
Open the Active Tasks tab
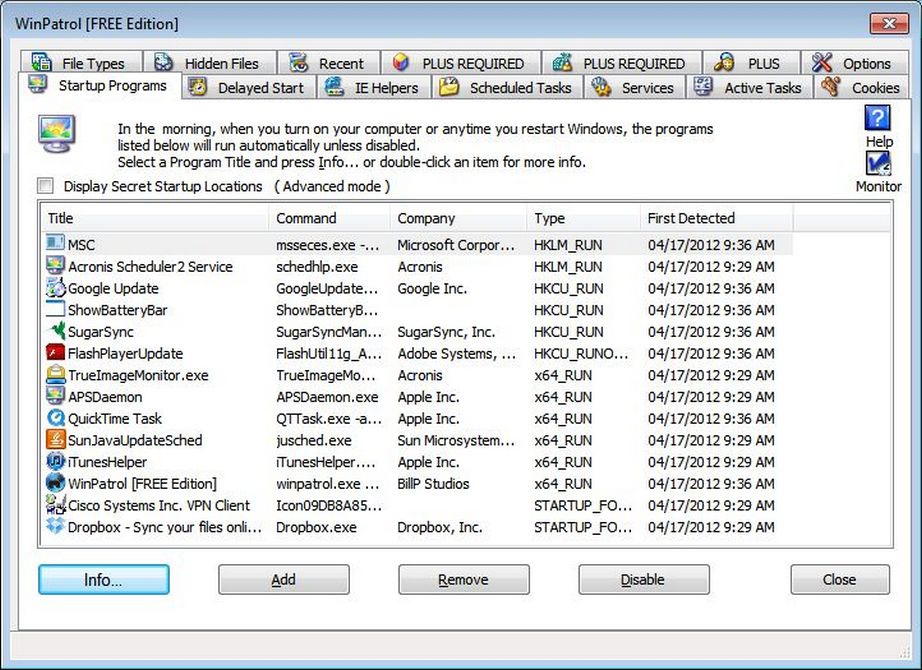(749, 87)
